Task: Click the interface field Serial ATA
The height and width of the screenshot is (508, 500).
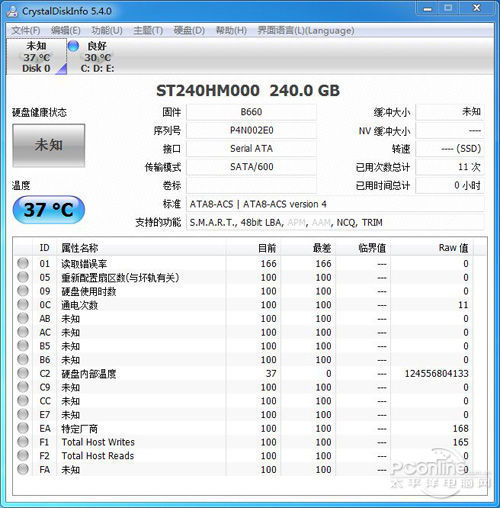Action: point(251,149)
